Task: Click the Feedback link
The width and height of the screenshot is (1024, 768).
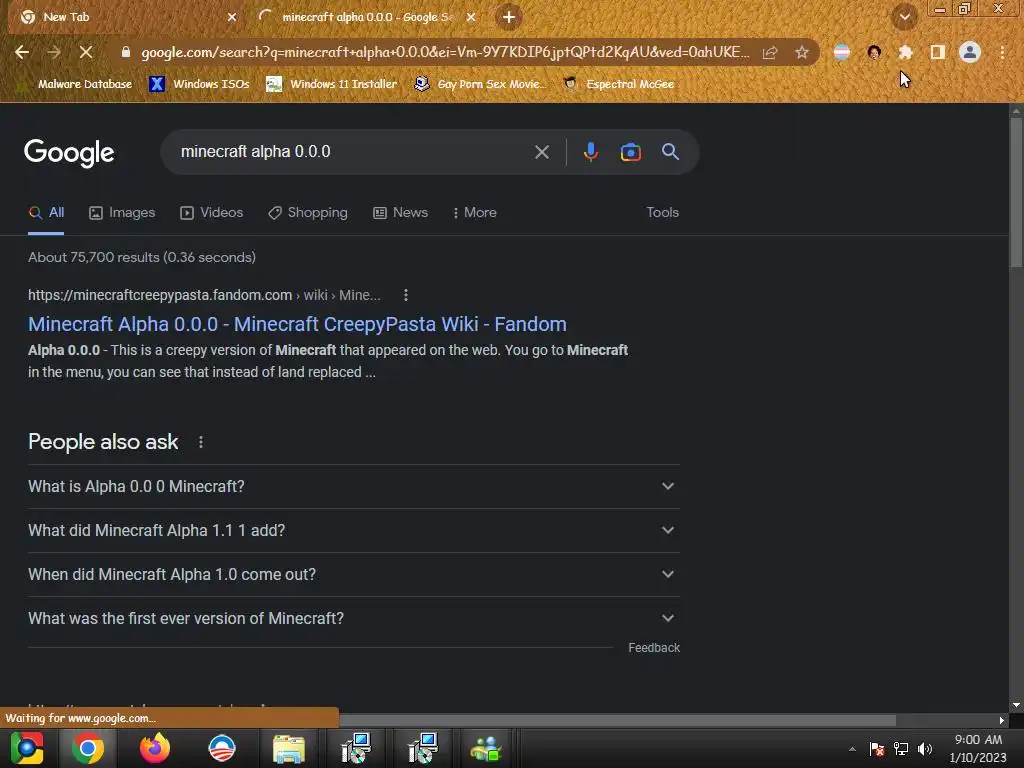Action: [x=654, y=648]
